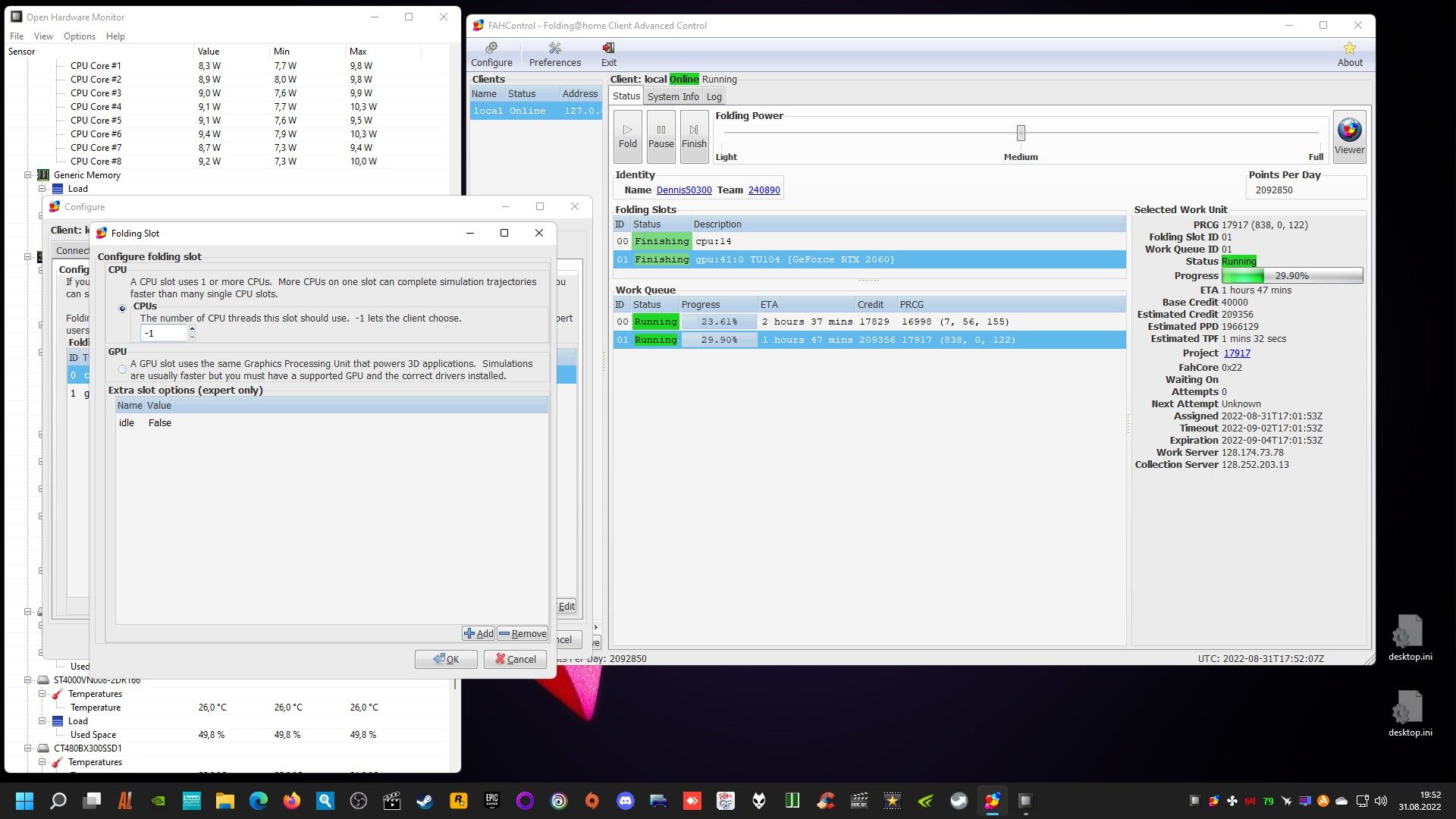The height and width of the screenshot is (819, 1456).
Task: Move the Folding Power slider handle
Action: coord(1021,133)
